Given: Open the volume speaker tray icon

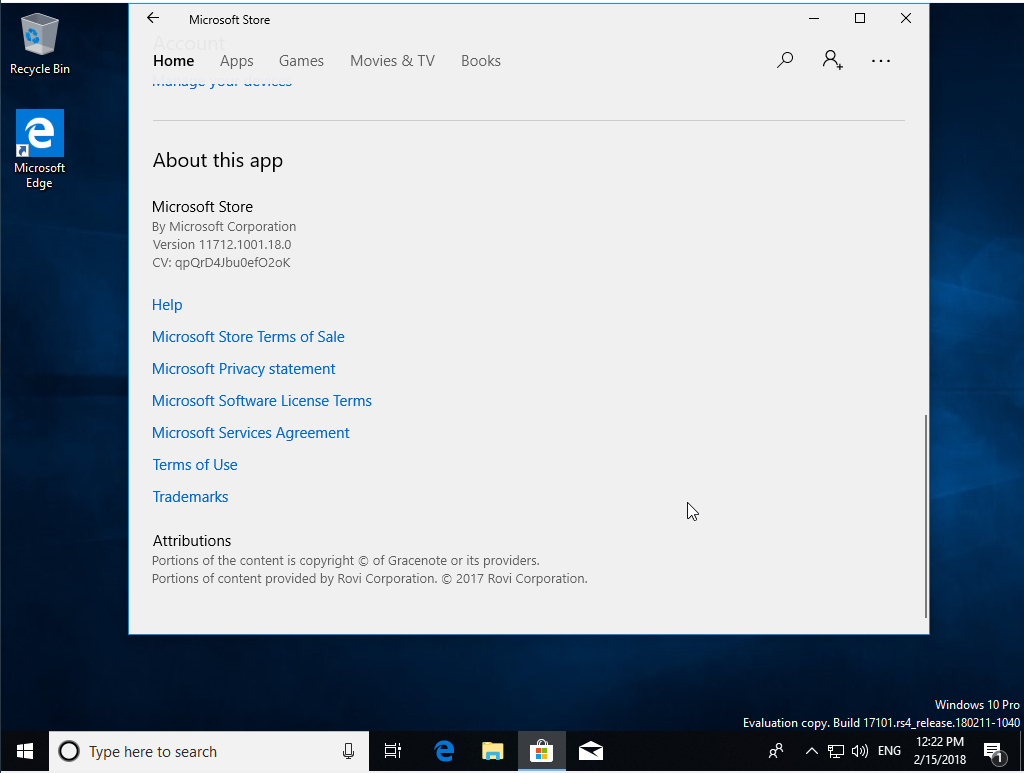Looking at the screenshot, I should tap(859, 751).
